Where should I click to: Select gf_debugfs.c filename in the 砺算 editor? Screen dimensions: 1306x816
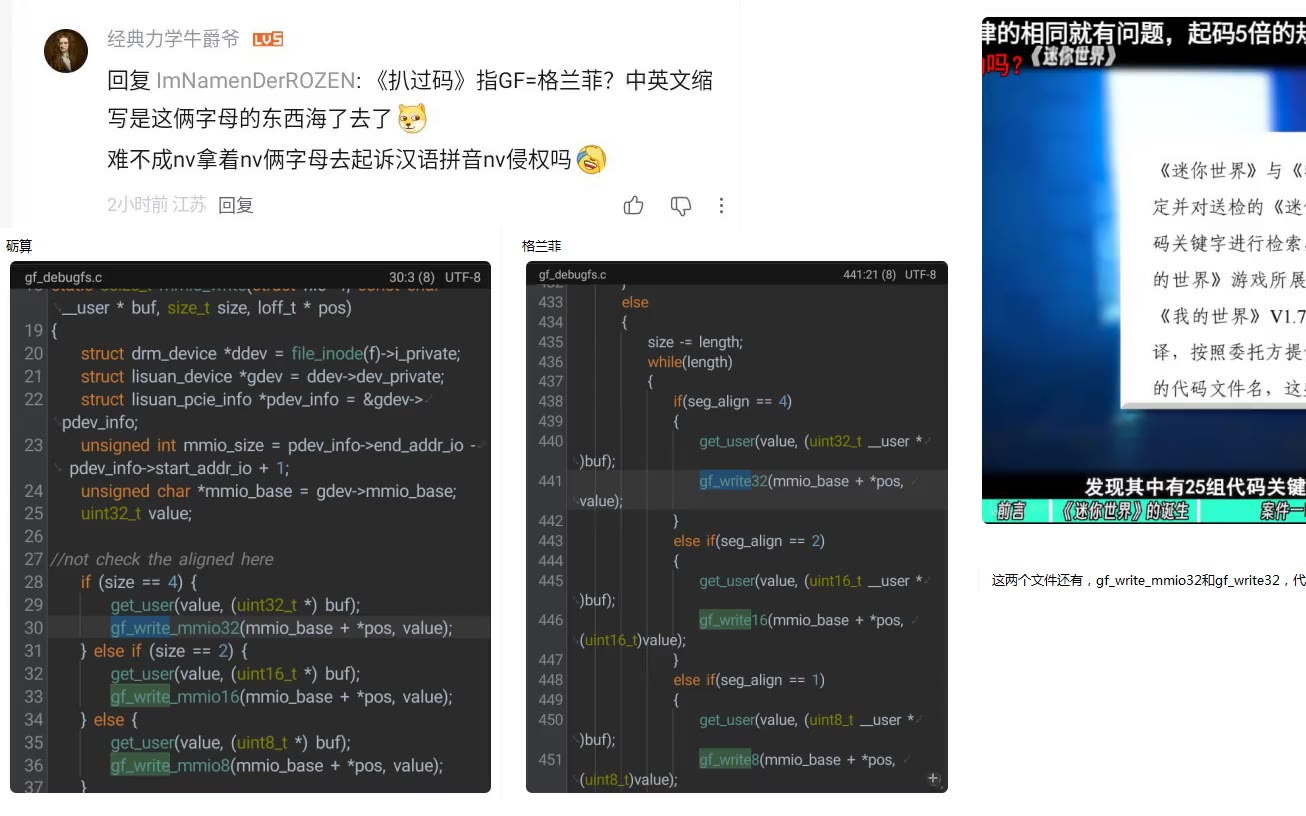pos(64,277)
